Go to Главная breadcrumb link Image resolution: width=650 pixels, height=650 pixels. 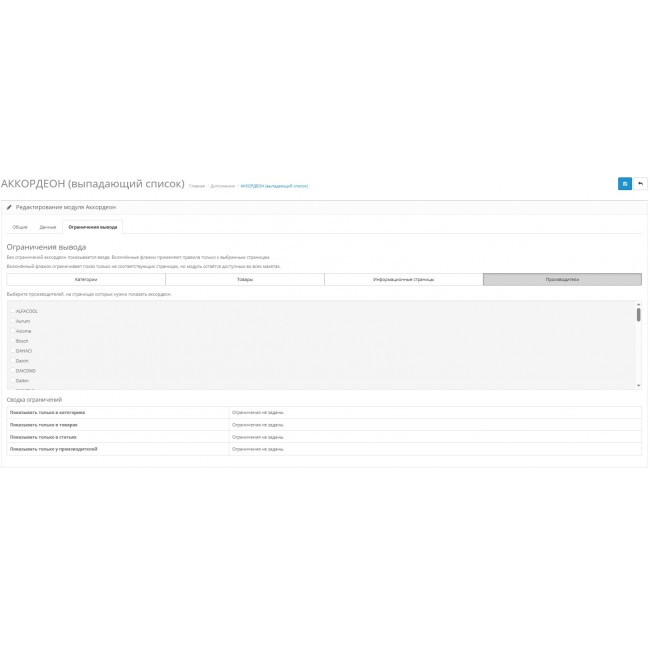click(197, 186)
